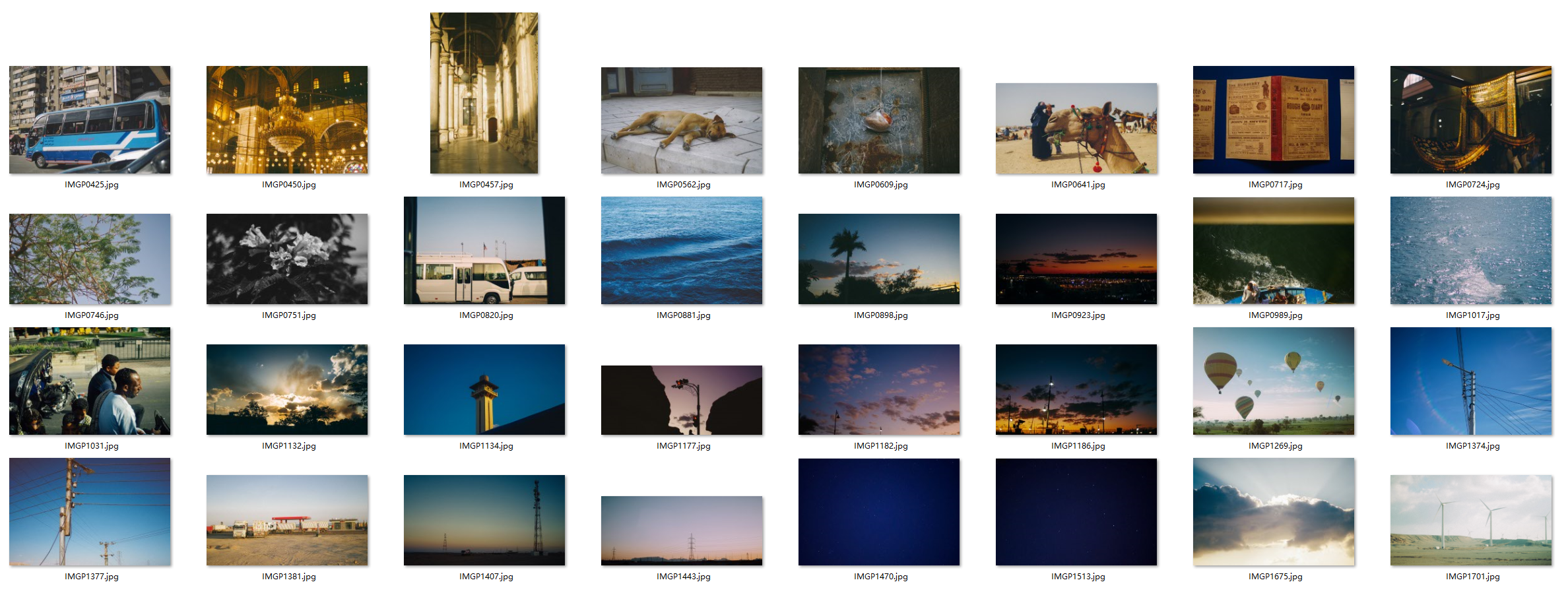
Task: Click the IMGP1377.jpg file name
Action: [x=92, y=577]
